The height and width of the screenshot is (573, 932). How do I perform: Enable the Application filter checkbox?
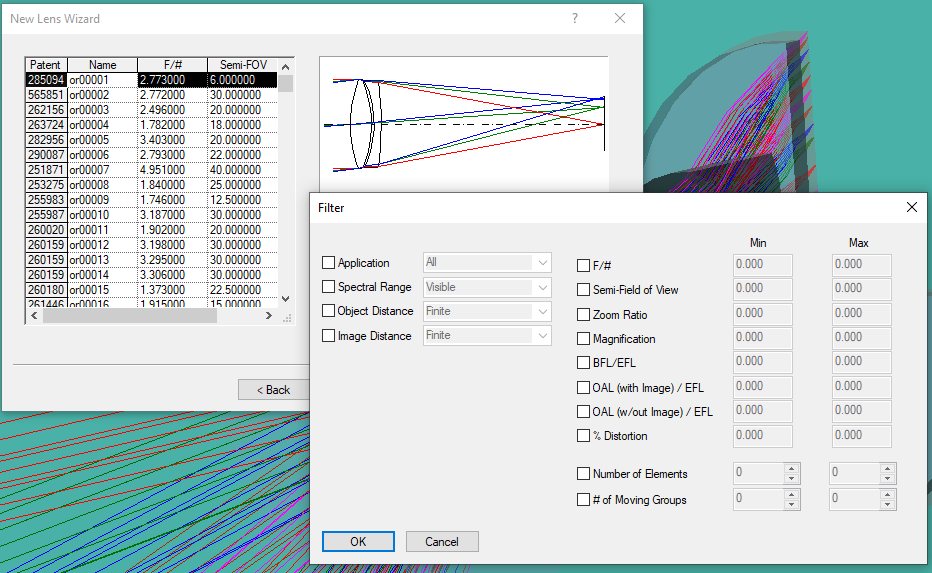coord(329,263)
